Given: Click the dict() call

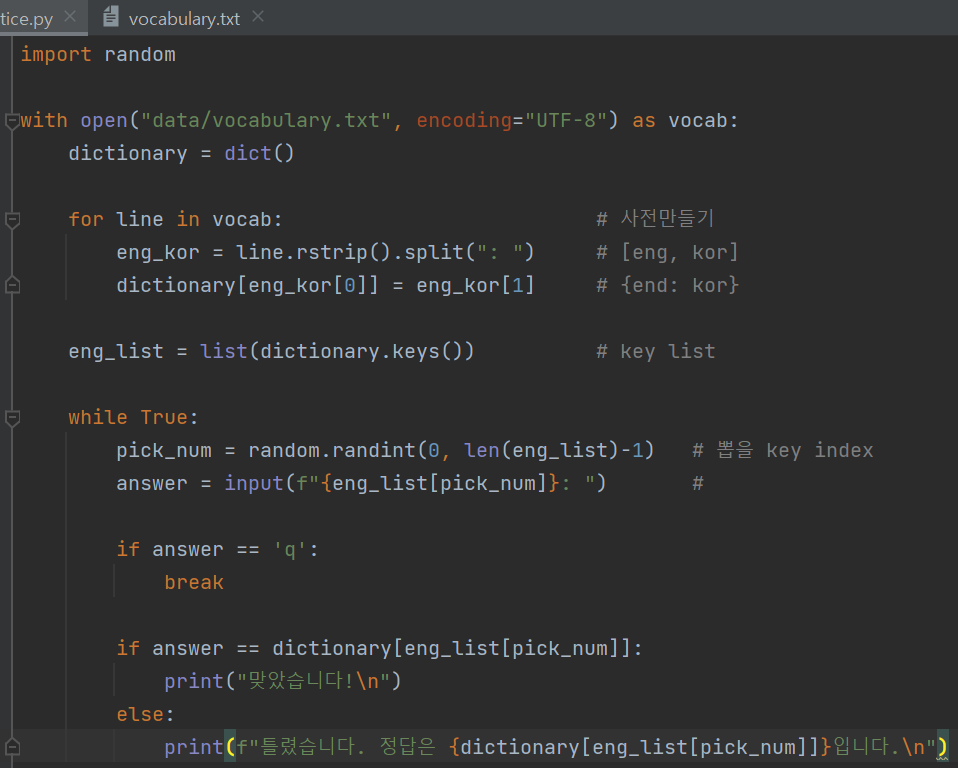Looking at the screenshot, I should click(259, 153).
